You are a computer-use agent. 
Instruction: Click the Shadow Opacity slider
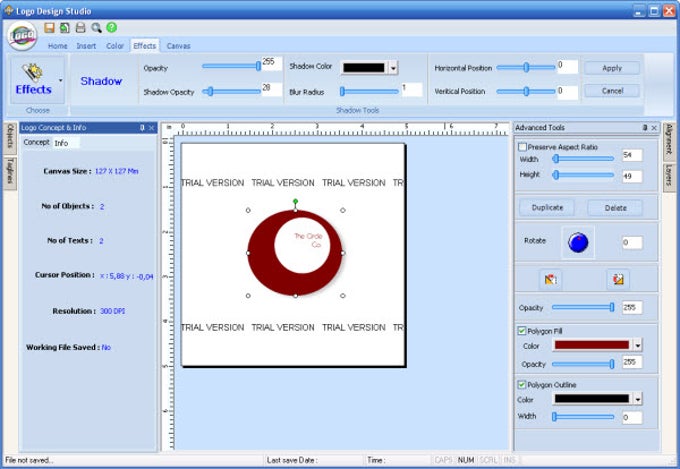click(x=231, y=91)
